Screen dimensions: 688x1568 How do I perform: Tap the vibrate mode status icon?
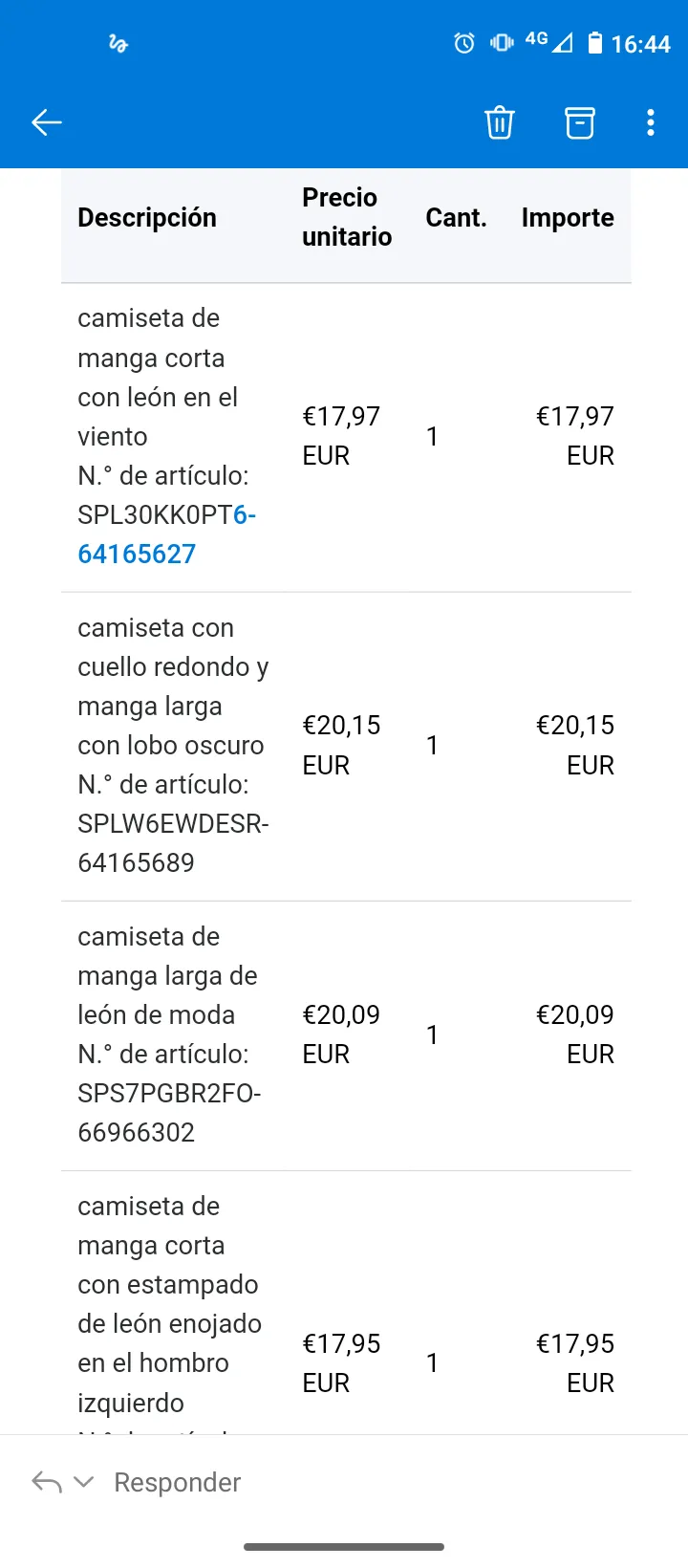click(502, 43)
